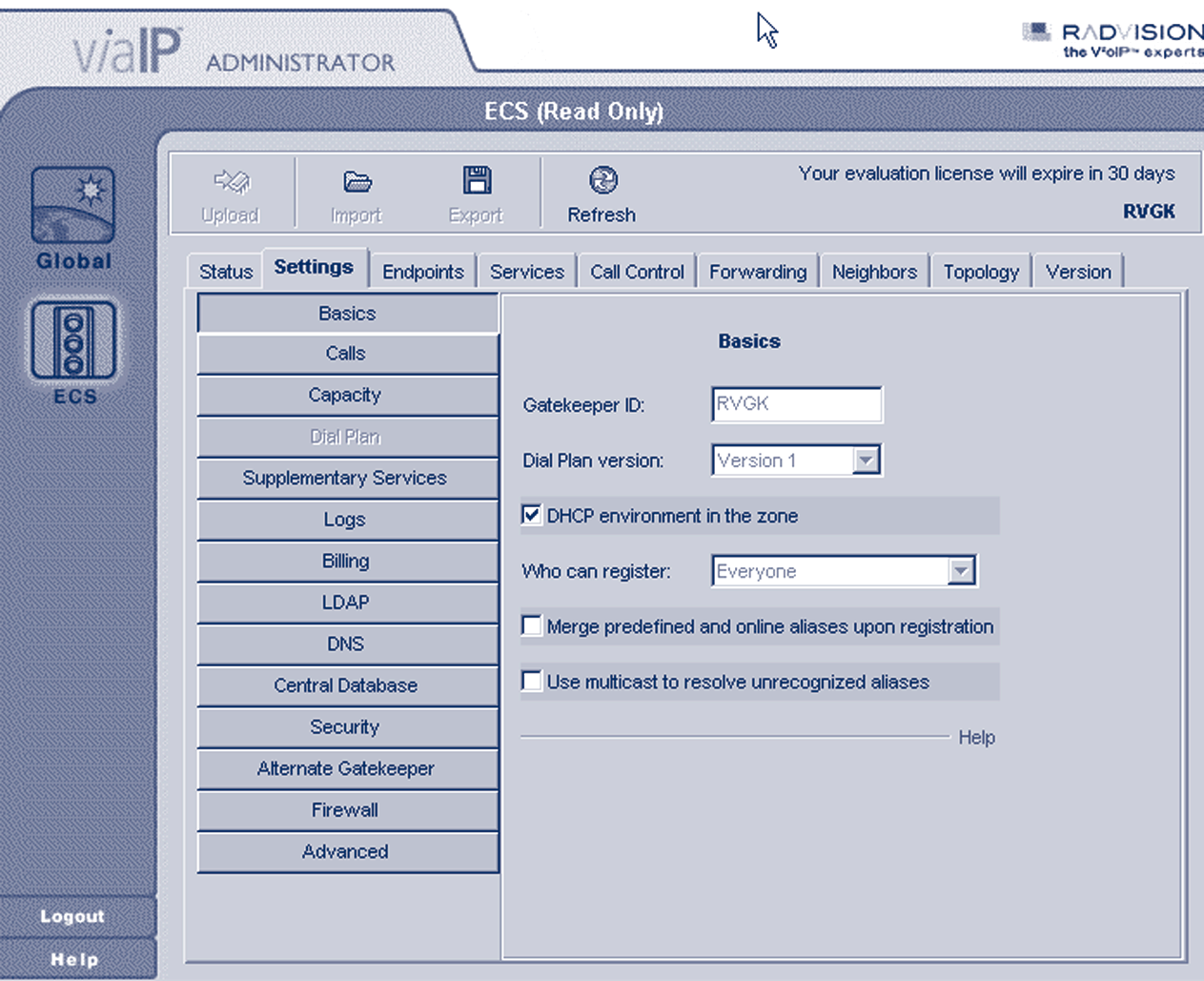
Task: Switch to the Endpoints tab
Action: point(422,272)
